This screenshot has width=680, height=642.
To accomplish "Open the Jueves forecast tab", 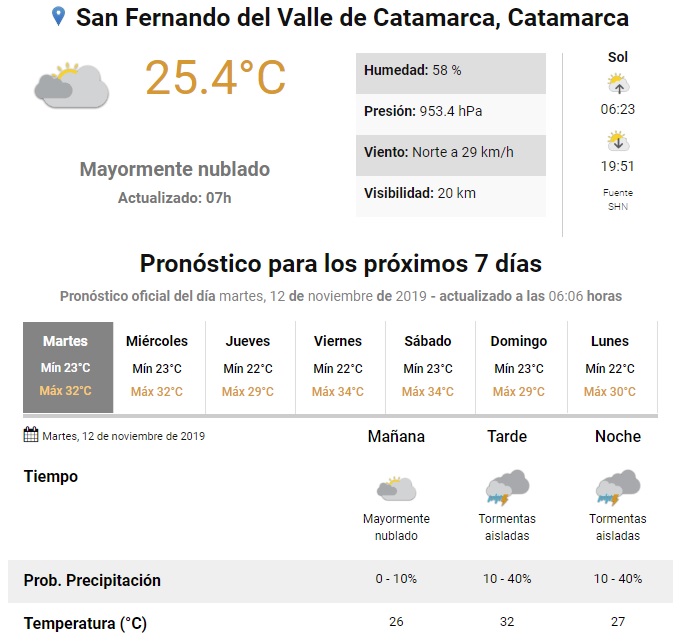I will pyautogui.click(x=250, y=367).
